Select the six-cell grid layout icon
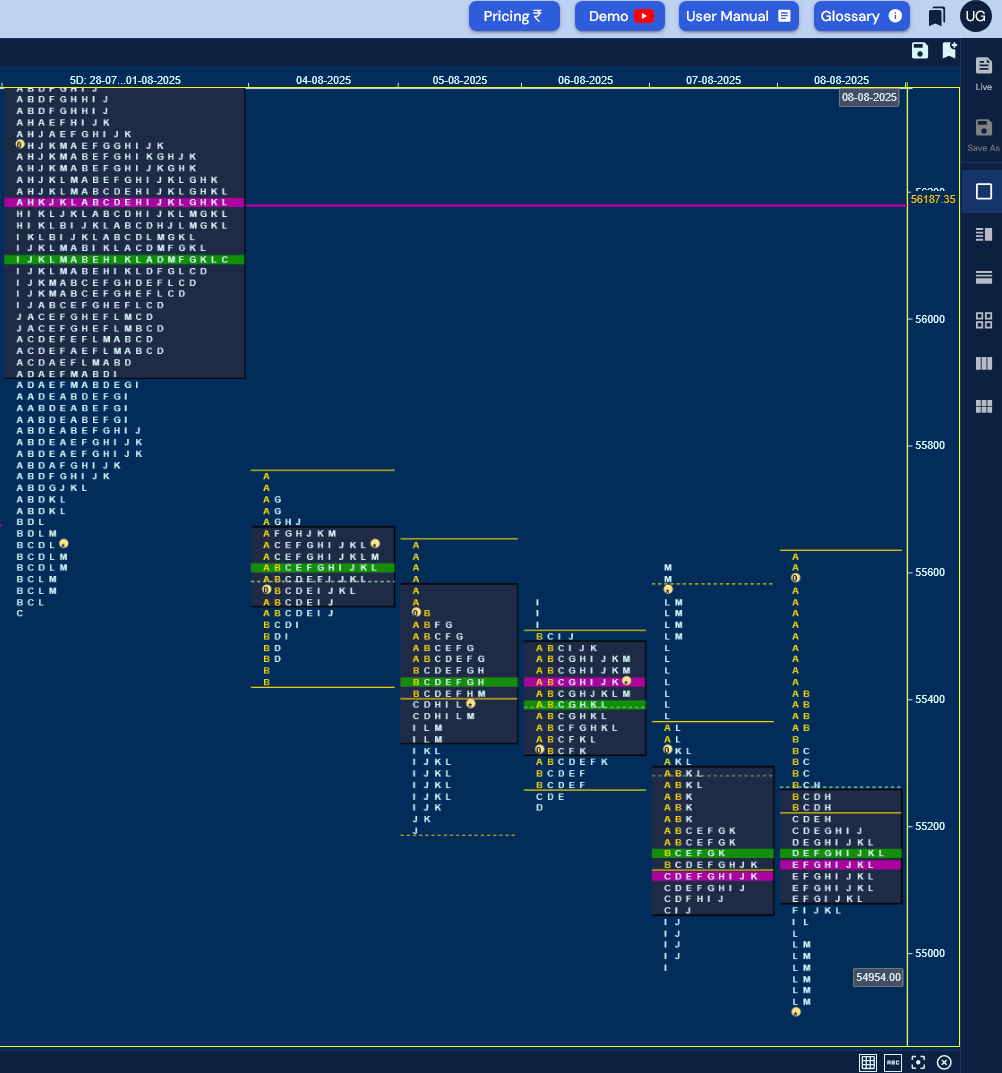Viewport: 1002px width, 1073px height. [984, 406]
